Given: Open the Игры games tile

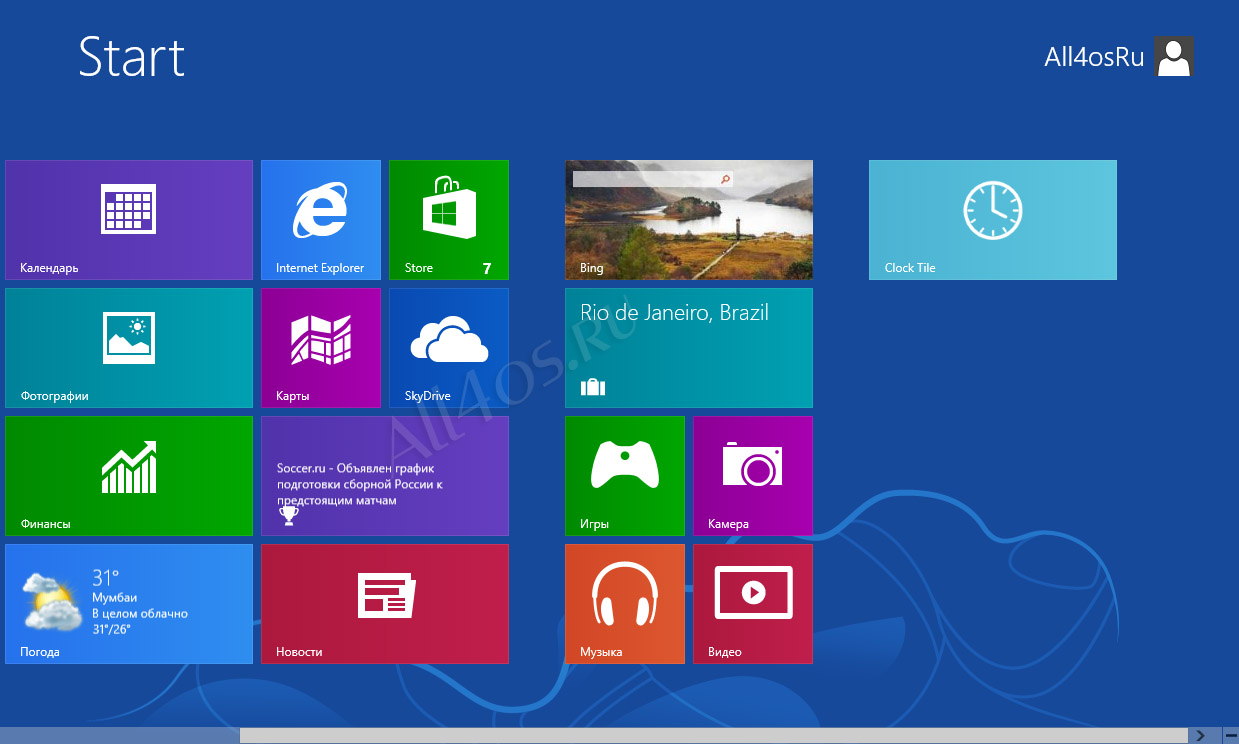Looking at the screenshot, I should click(625, 476).
